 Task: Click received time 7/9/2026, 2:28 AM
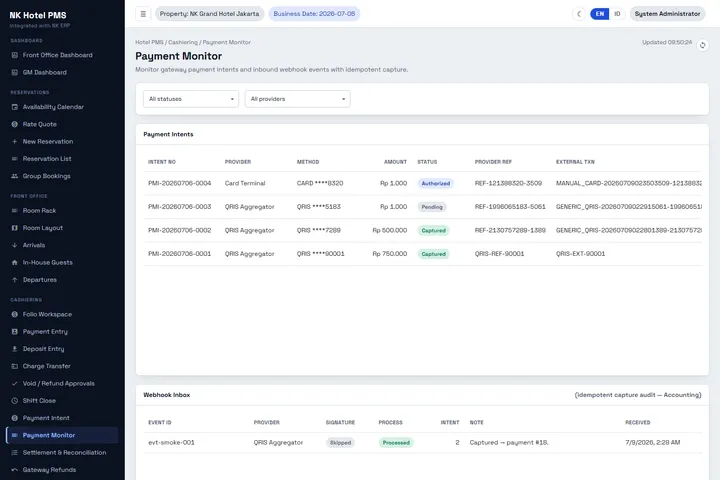coord(652,443)
